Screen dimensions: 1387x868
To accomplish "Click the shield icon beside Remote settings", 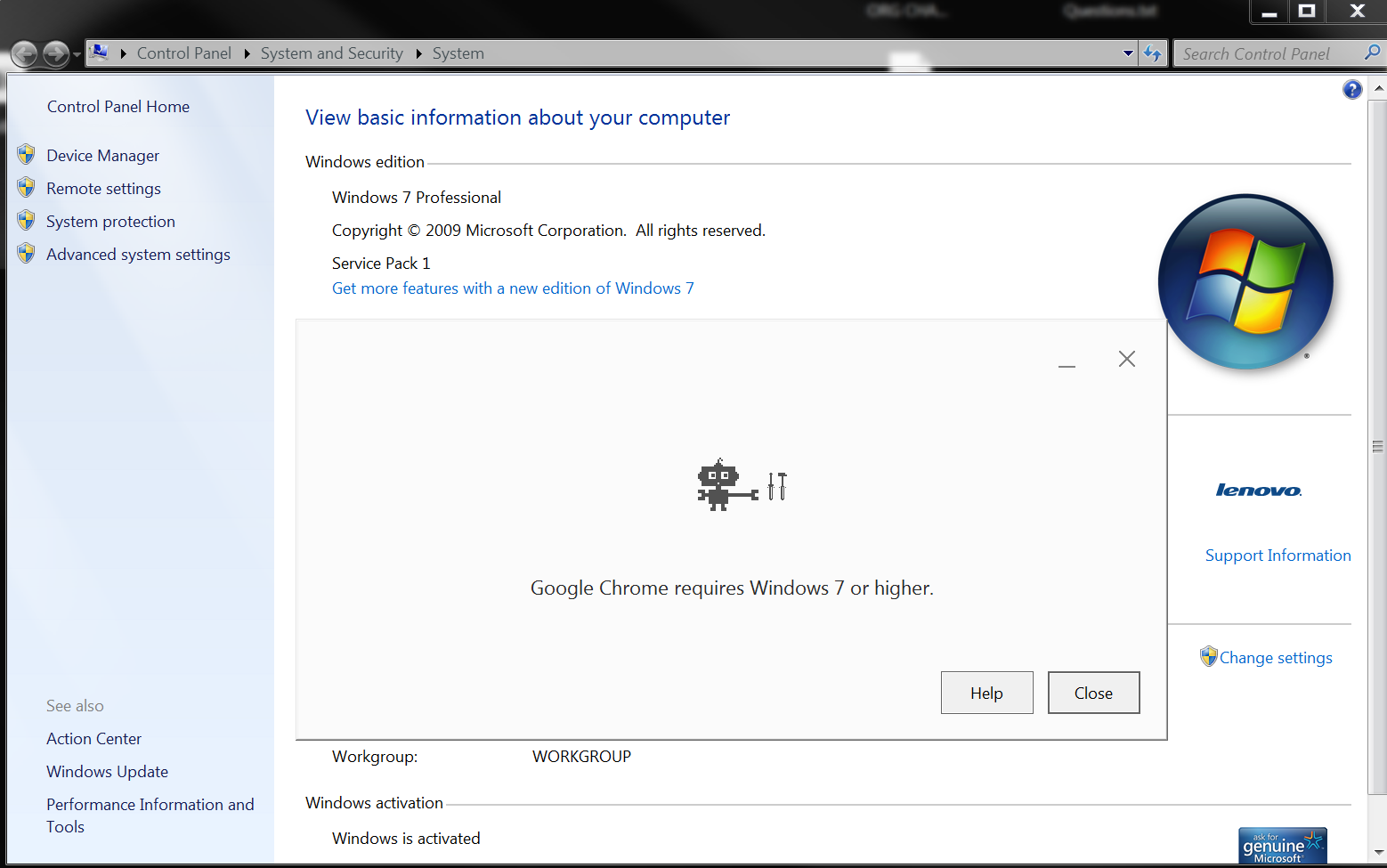I will click(26, 188).
